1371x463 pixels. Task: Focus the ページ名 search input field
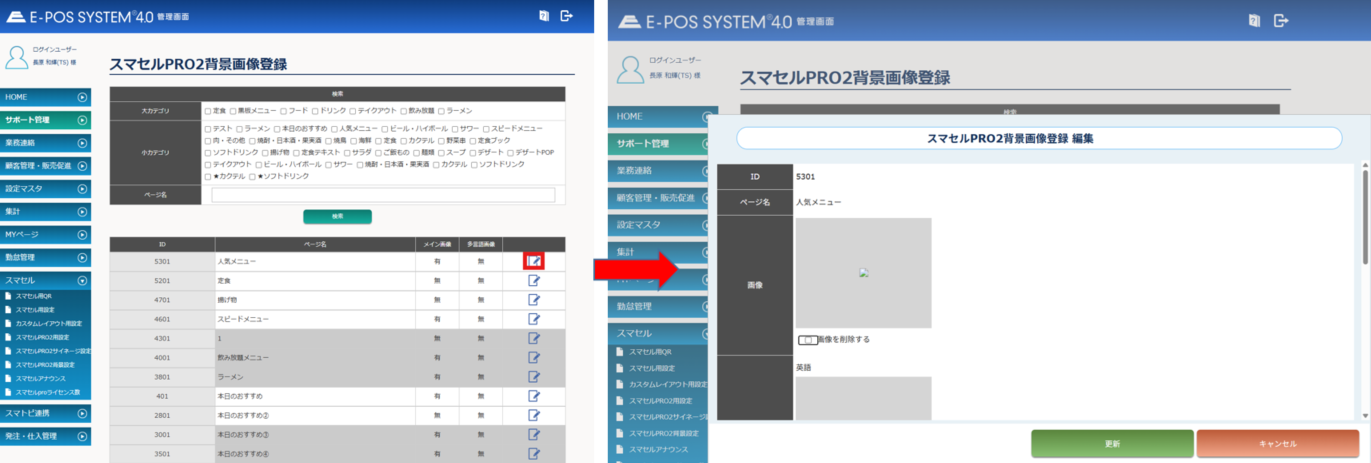click(x=383, y=195)
